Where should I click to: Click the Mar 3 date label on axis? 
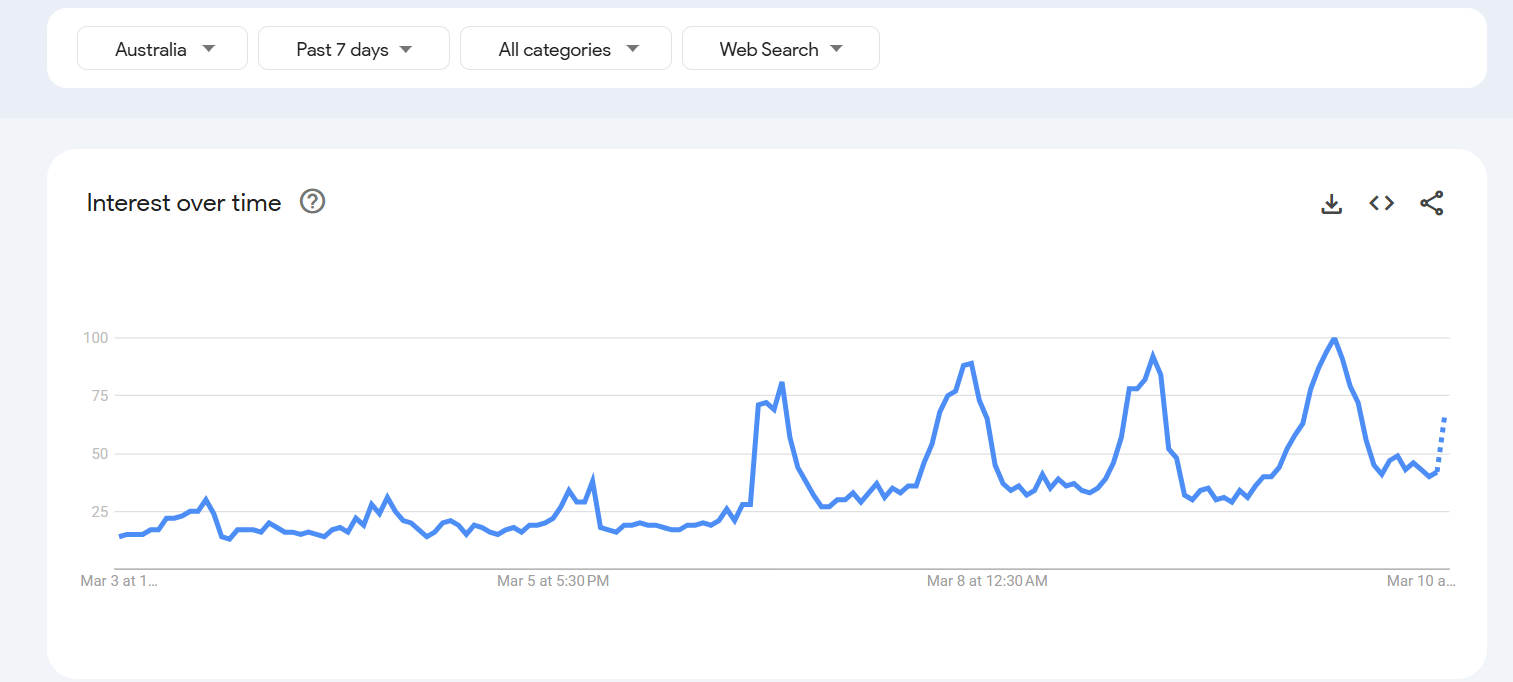click(x=119, y=581)
